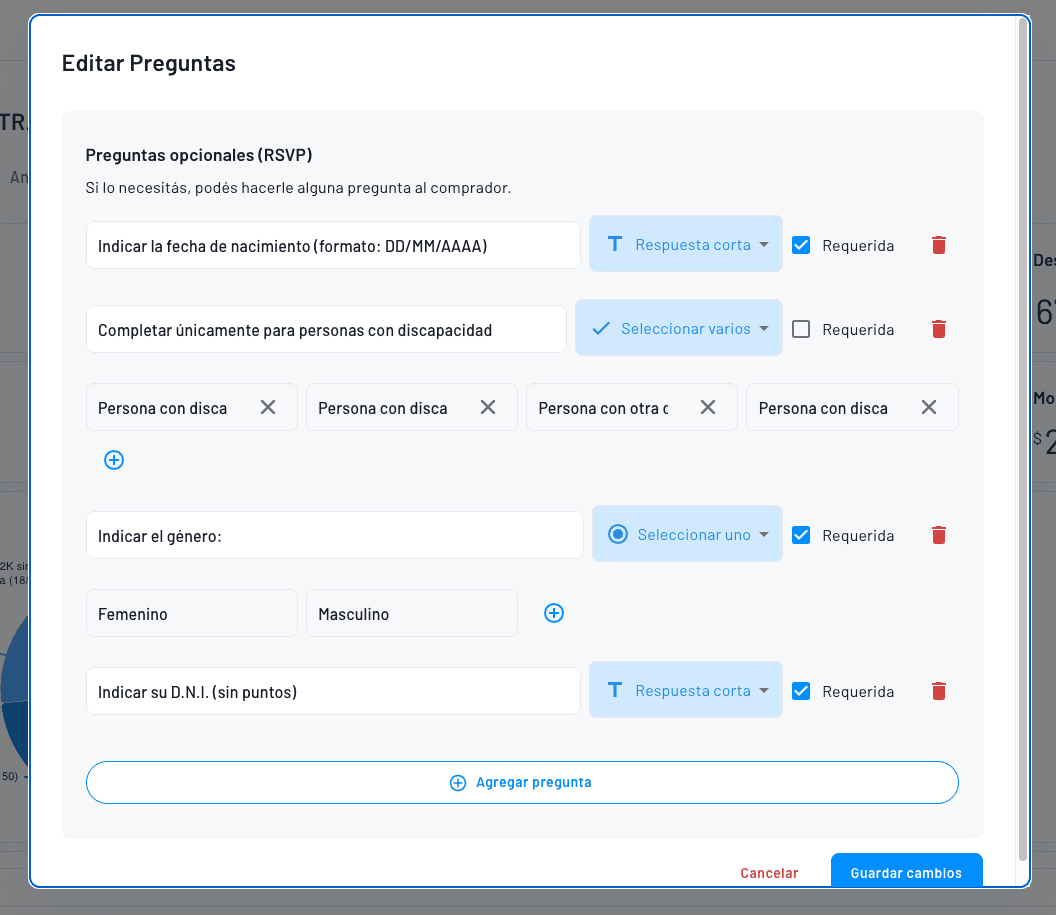Image resolution: width=1056 pixels, height=915 pixels.
Task: Open the Respuesta corta type dropdown
Action: (685, 244)
